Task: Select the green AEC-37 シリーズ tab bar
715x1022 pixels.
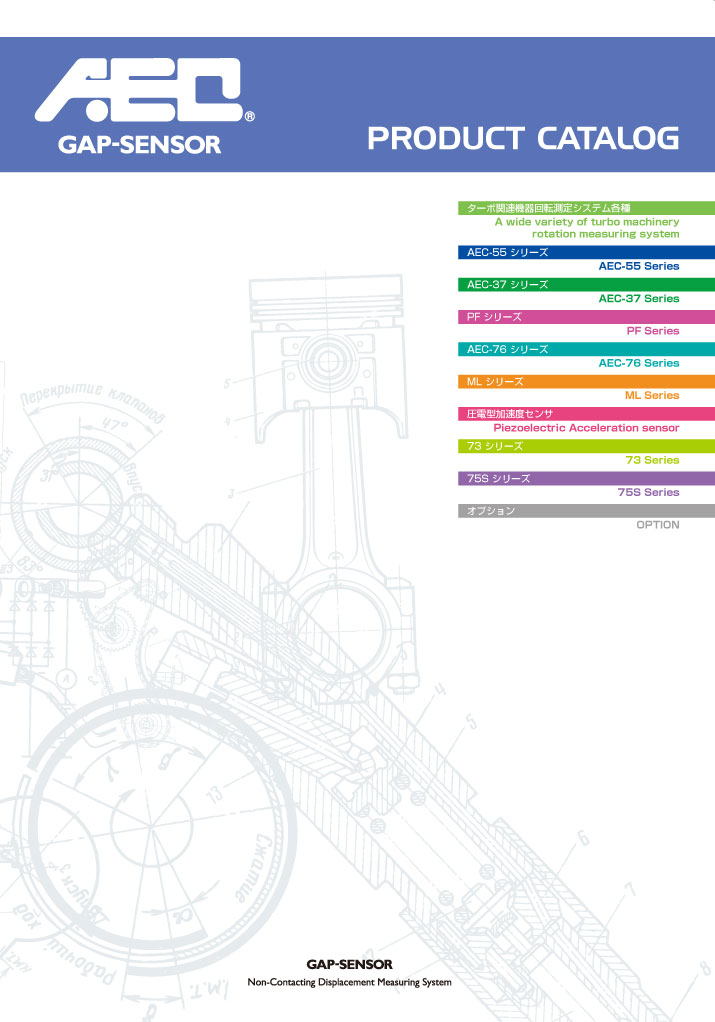Action: pos(585,285)
